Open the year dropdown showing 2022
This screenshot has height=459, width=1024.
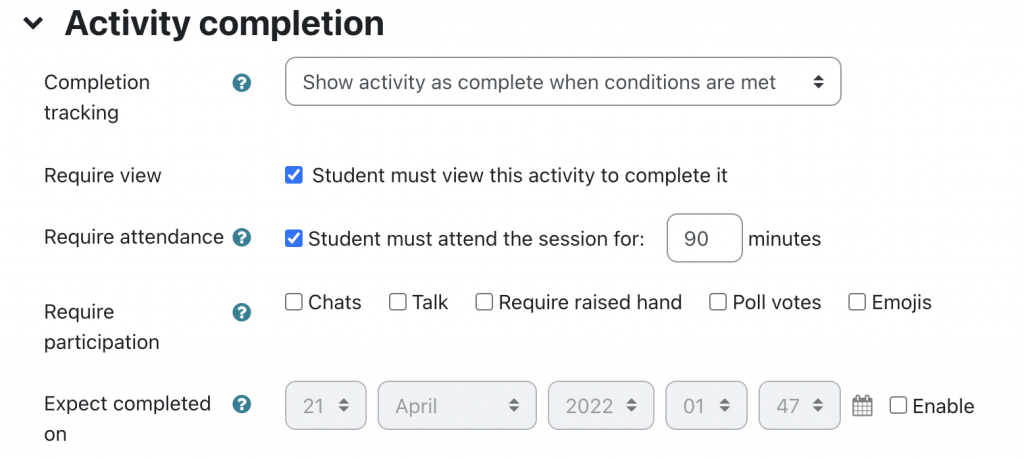click(600, 406)
